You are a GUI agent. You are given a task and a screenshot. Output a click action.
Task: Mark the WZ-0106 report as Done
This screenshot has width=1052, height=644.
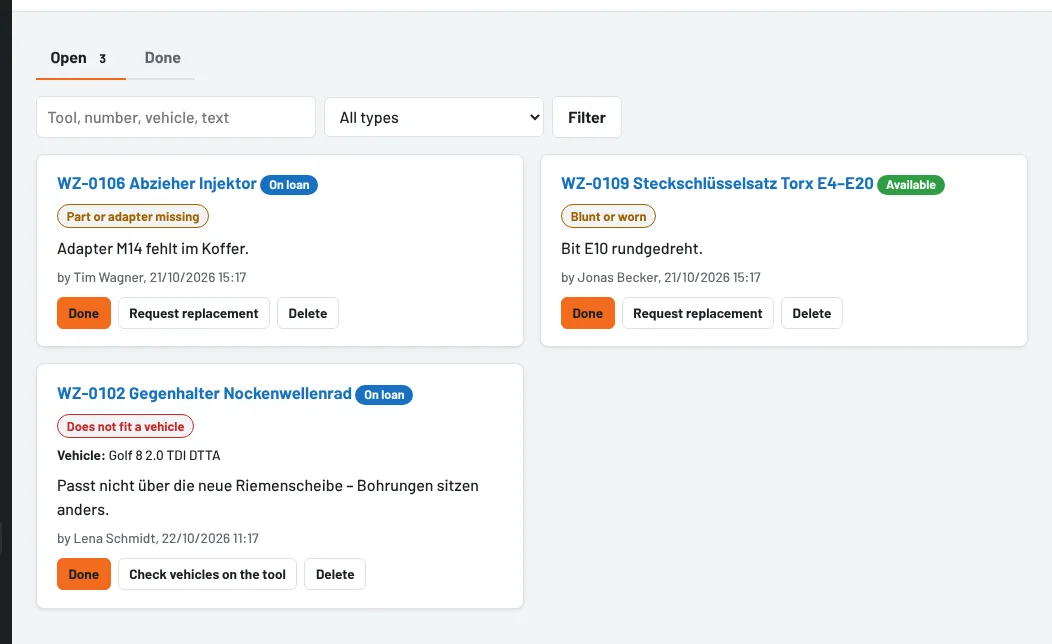click(84, 313)
